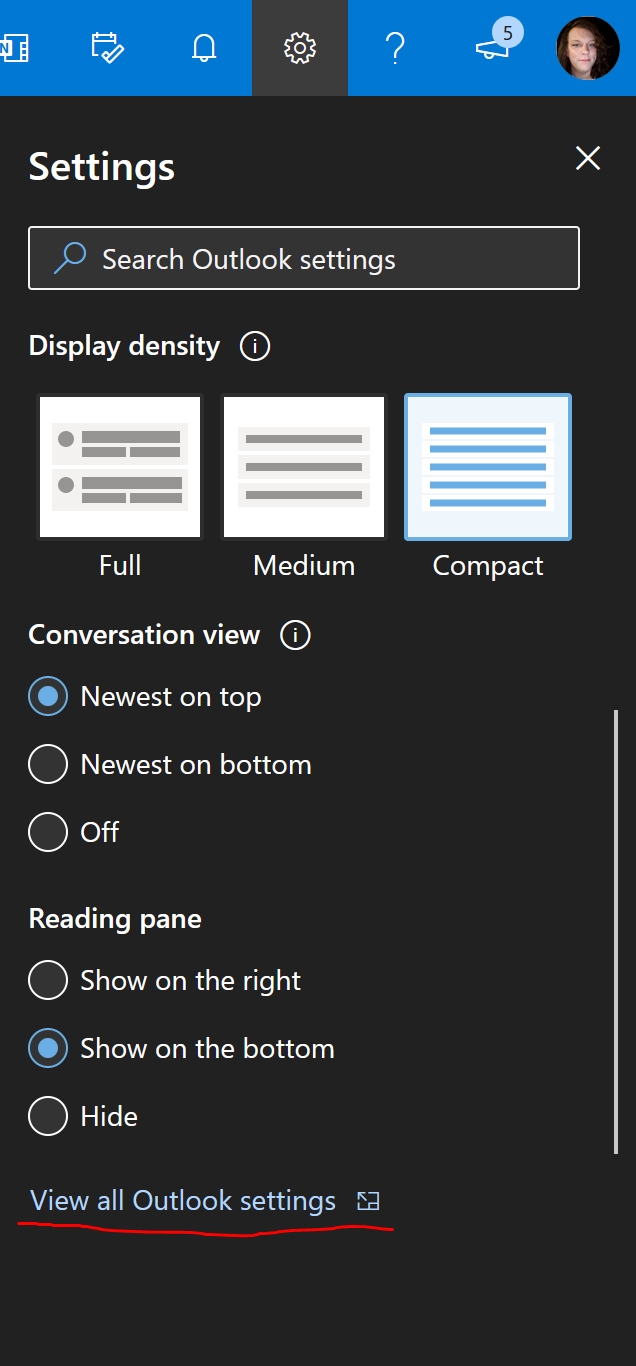Close the Settings panel
This screenshot has height=1366, width=636.
[588, 158]
